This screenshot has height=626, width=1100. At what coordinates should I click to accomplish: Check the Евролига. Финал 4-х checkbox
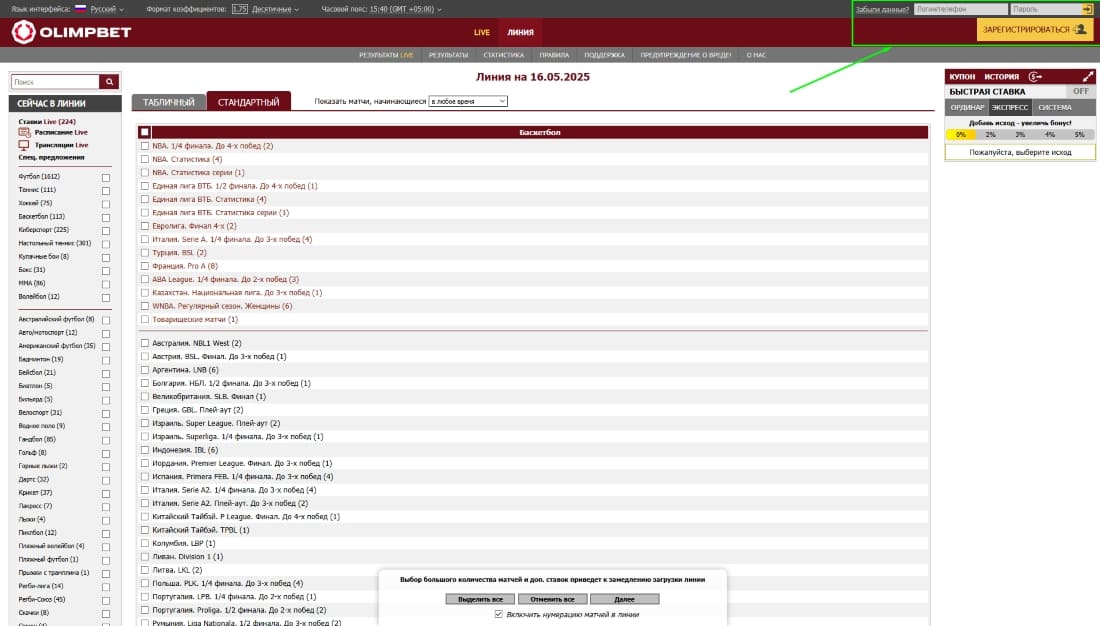(145, 226)
